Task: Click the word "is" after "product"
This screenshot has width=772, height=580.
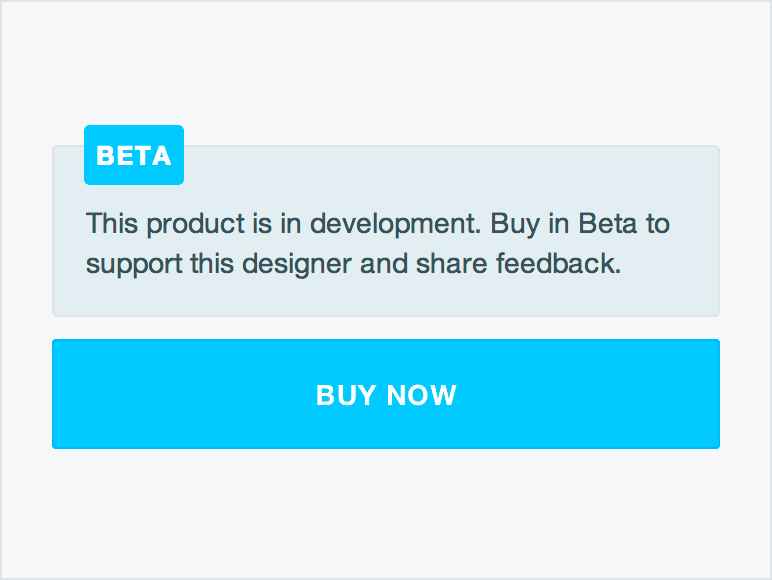Action: point(262,223)
